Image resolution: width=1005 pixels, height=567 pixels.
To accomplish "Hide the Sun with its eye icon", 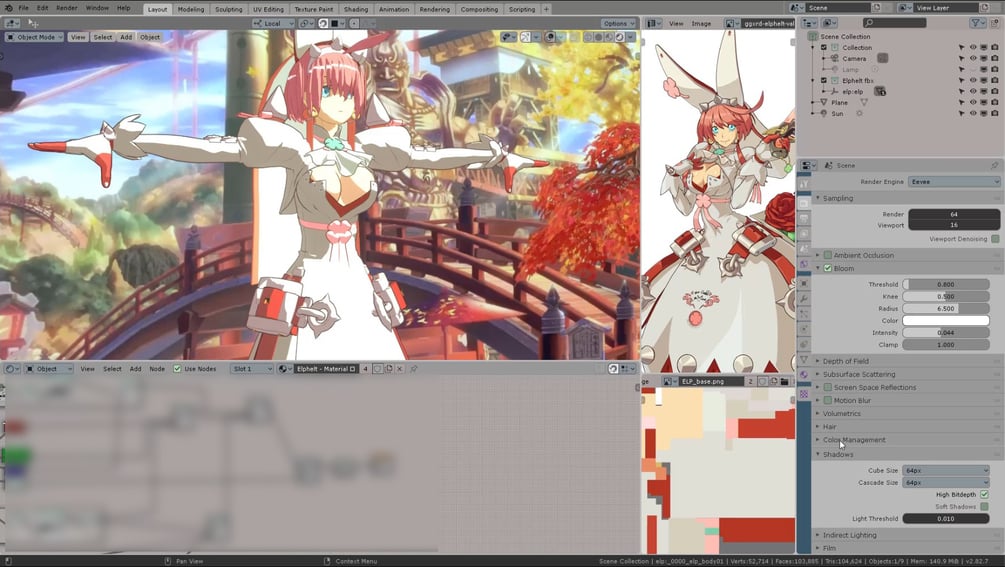I will pyautogui.click(x=973, y=113).
